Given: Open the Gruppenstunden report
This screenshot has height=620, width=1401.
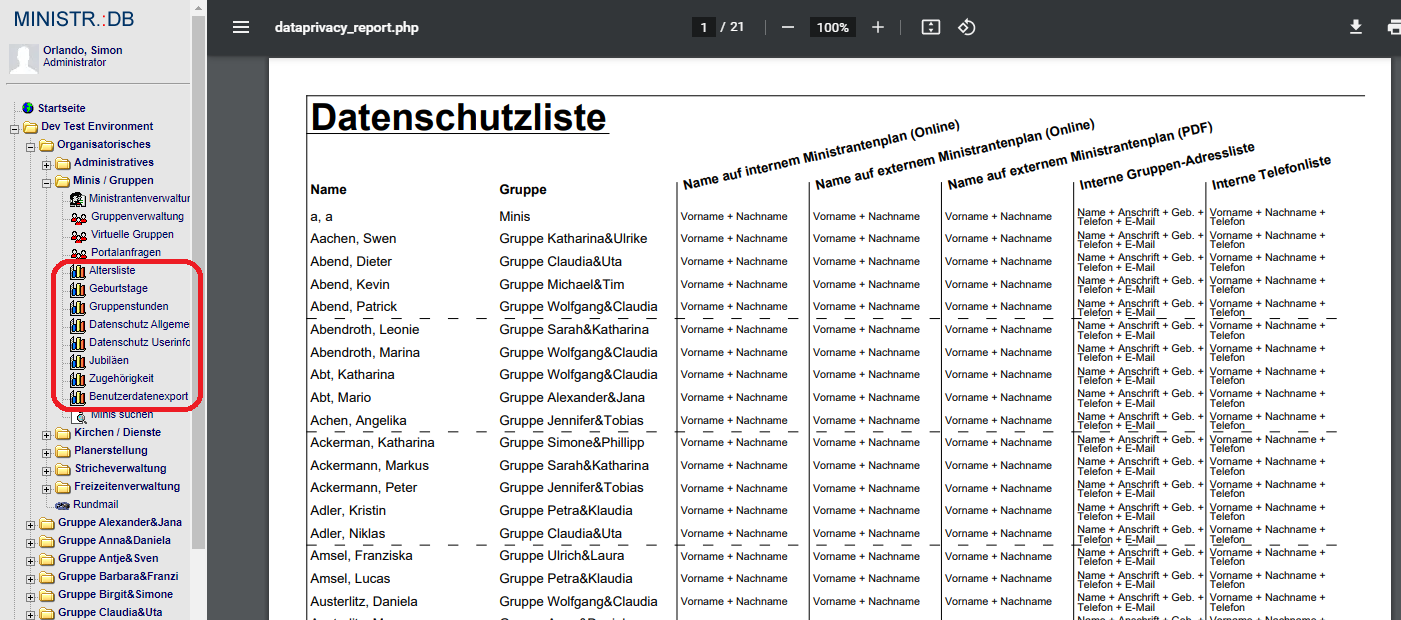Looking at the screenshot, I should pos(129,307).
